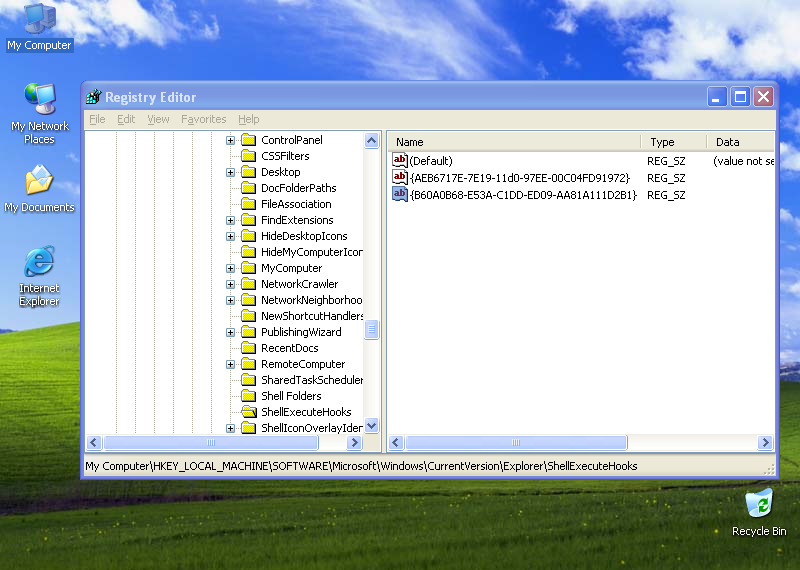This screenshot has height=570, width=800.
Task: Expand the ControlPanel key
Action: click(x=231, y=140)
